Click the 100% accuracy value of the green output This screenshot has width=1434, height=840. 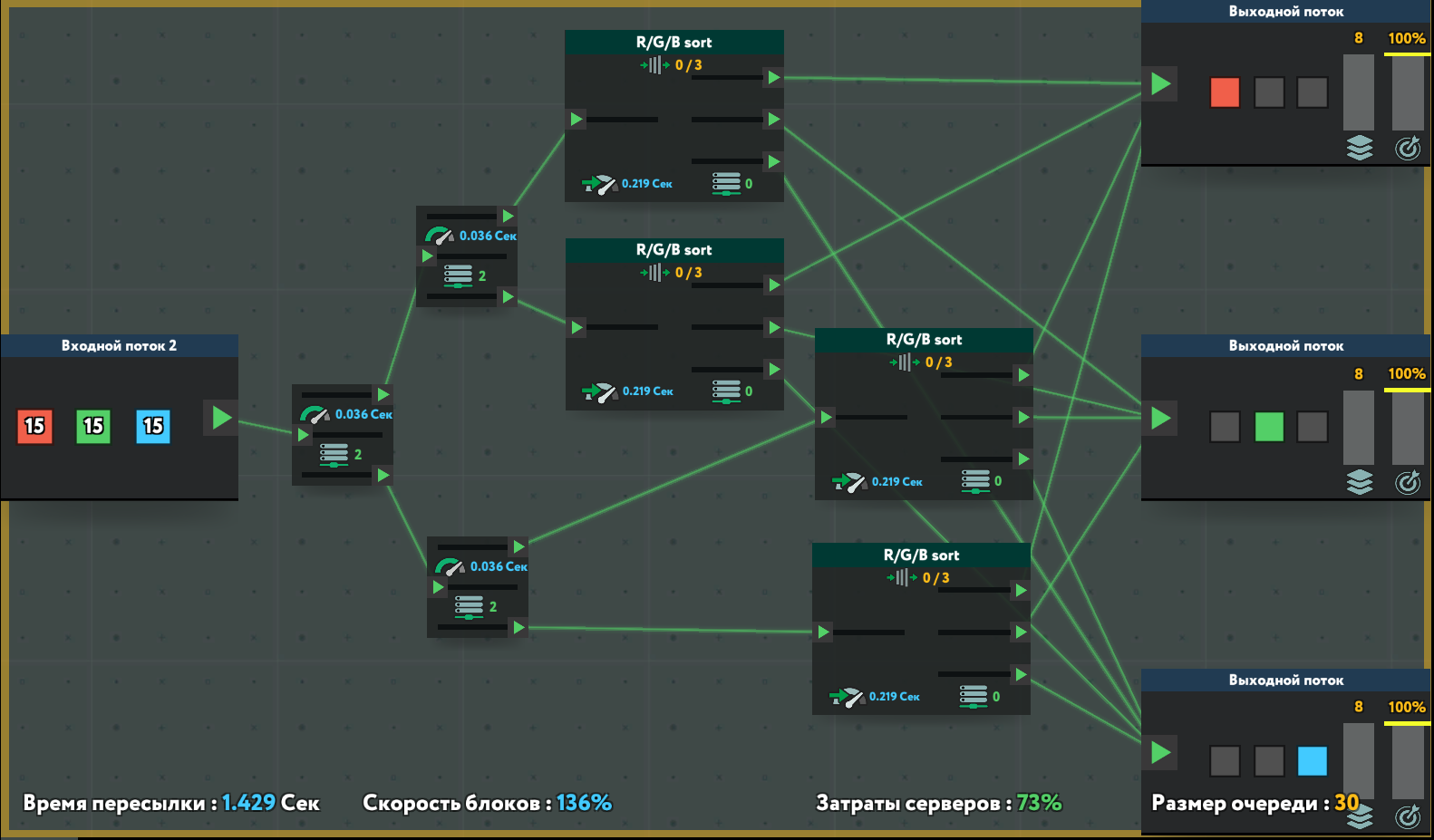1407,373
